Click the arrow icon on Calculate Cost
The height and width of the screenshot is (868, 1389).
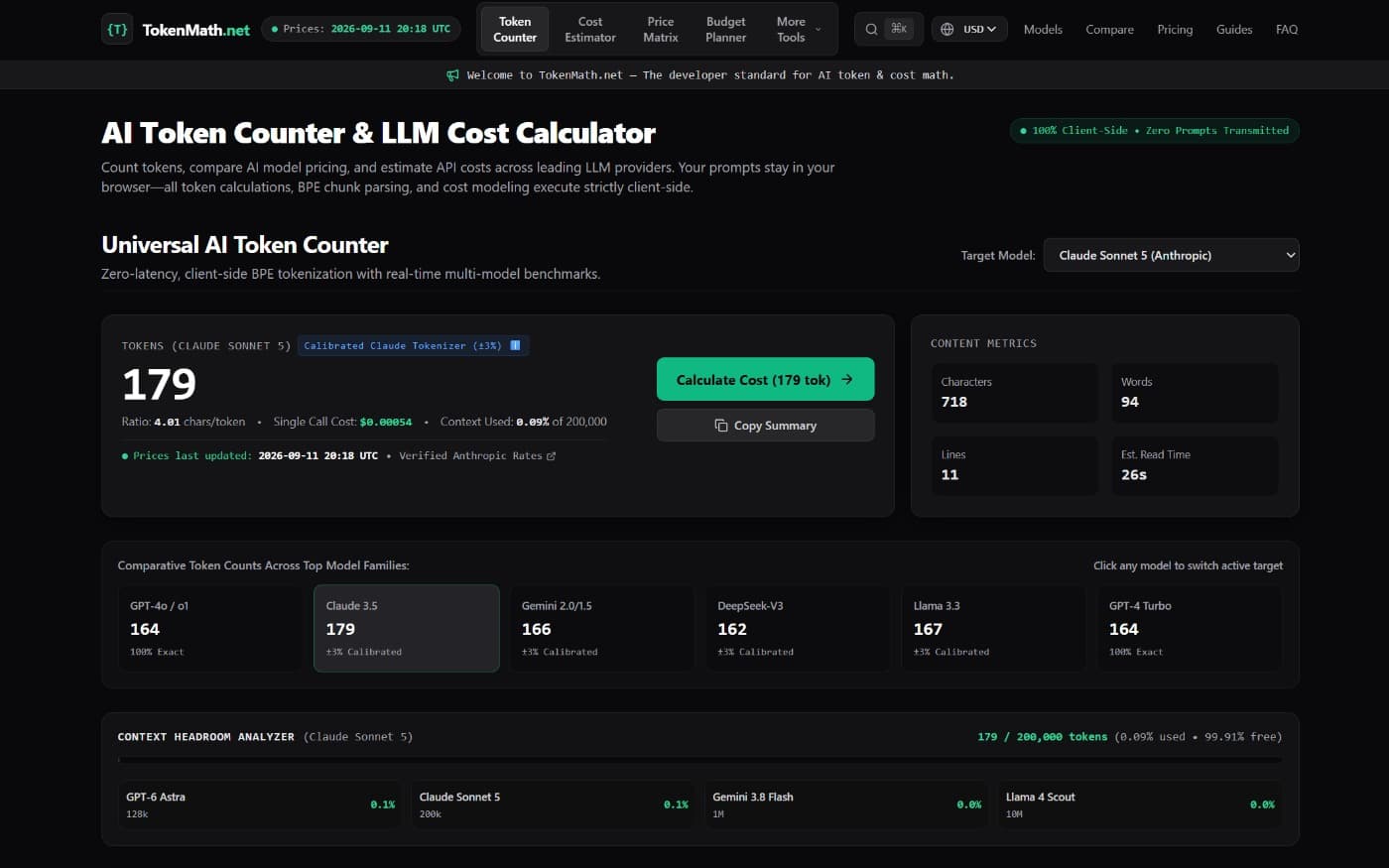click(x=847, y=380)
